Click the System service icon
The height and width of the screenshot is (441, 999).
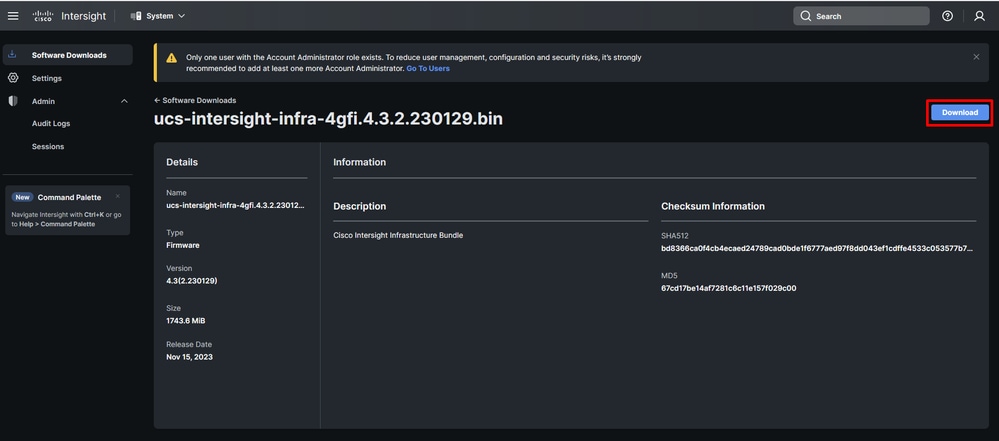(136, 16)
